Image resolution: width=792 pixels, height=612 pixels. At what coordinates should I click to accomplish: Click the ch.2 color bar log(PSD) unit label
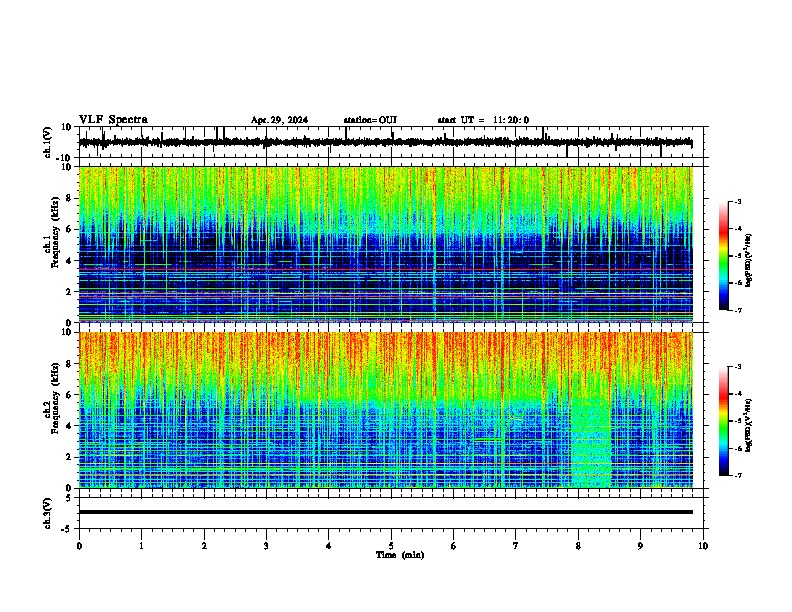click(x=749, y=425)
